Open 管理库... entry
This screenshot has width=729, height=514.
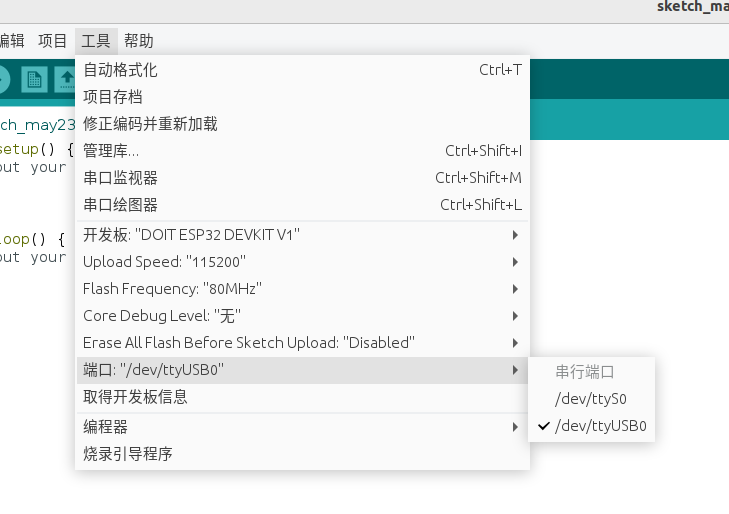(302, 151)
